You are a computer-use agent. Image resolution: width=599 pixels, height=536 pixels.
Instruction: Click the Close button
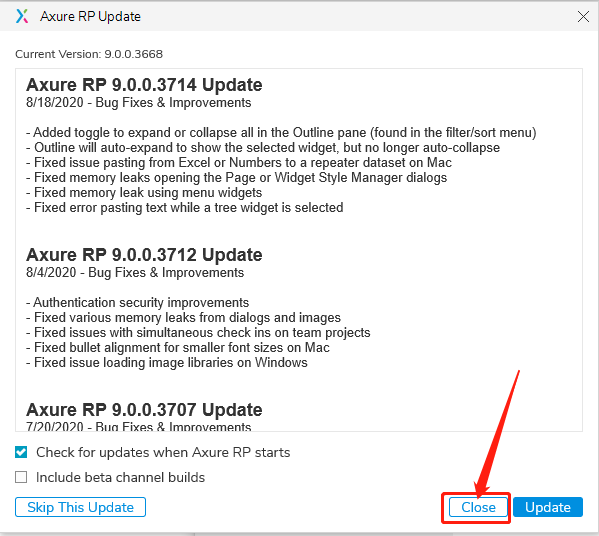[x=478, y=507]
